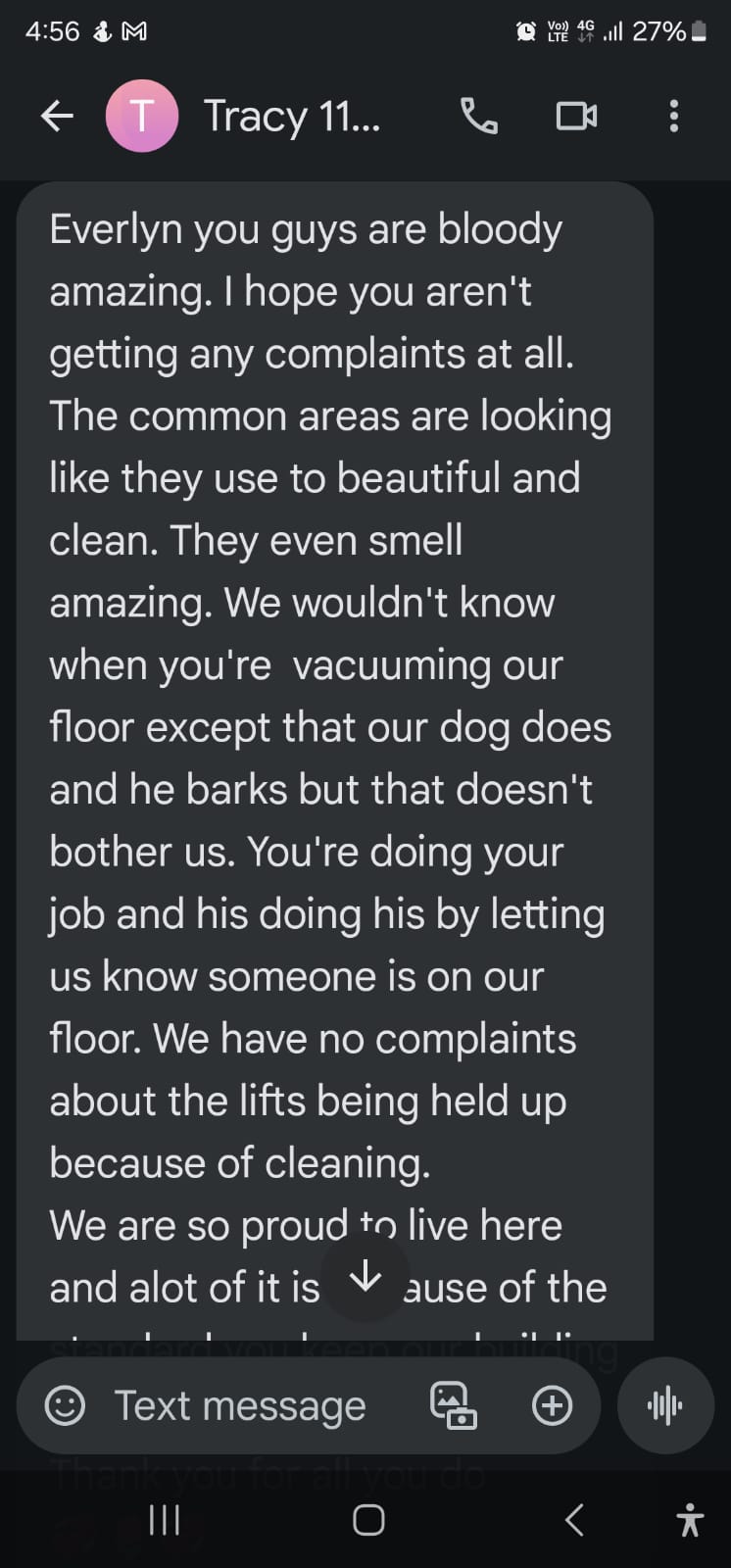
Task: Go back using the top-left arrow
Action: 57,117
